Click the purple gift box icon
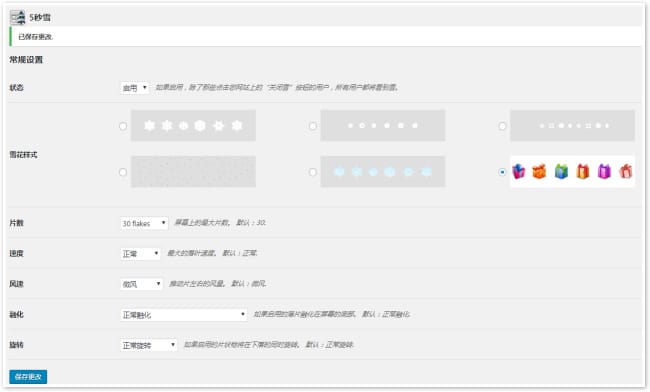 pos(604,171)
